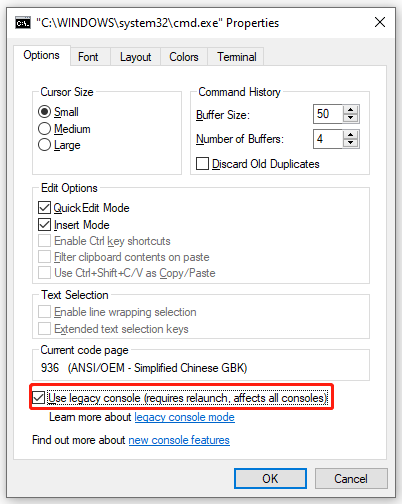The image size is (402, 504).
Task: Open the Layout tab
Action: [135, 57]
